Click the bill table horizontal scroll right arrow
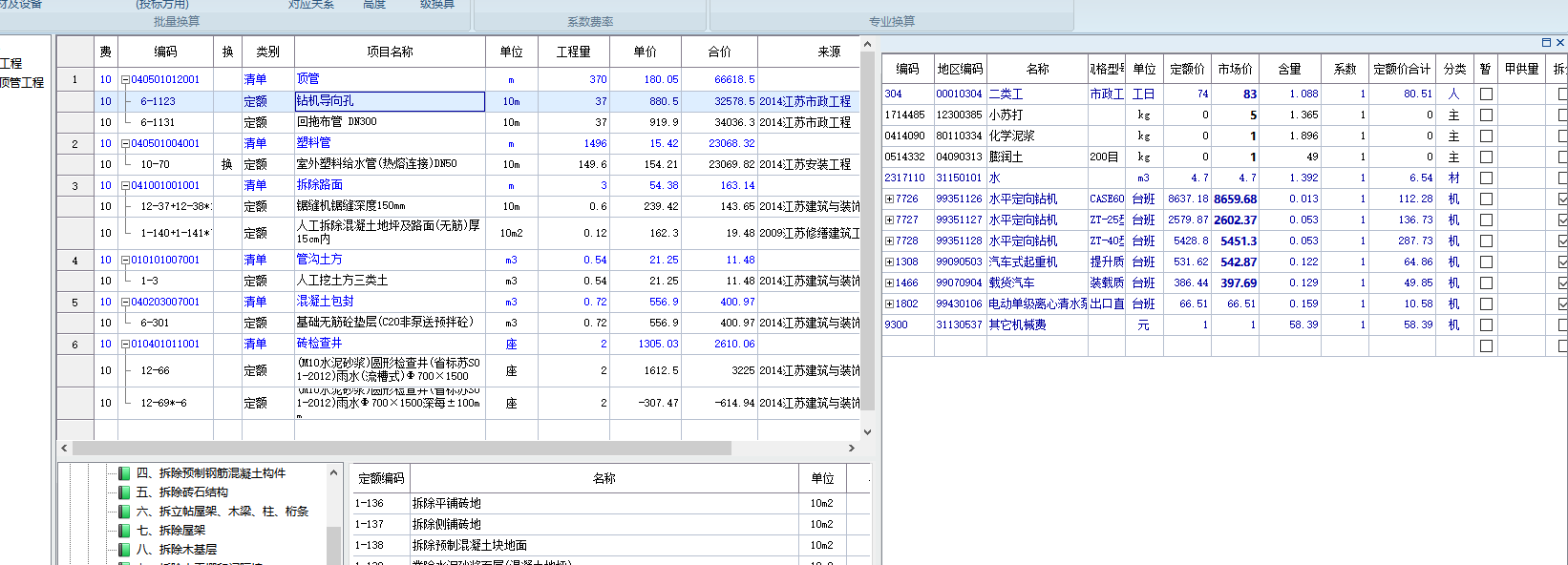The height and width of the screenshot is (565, 1568). coord(851,449)
